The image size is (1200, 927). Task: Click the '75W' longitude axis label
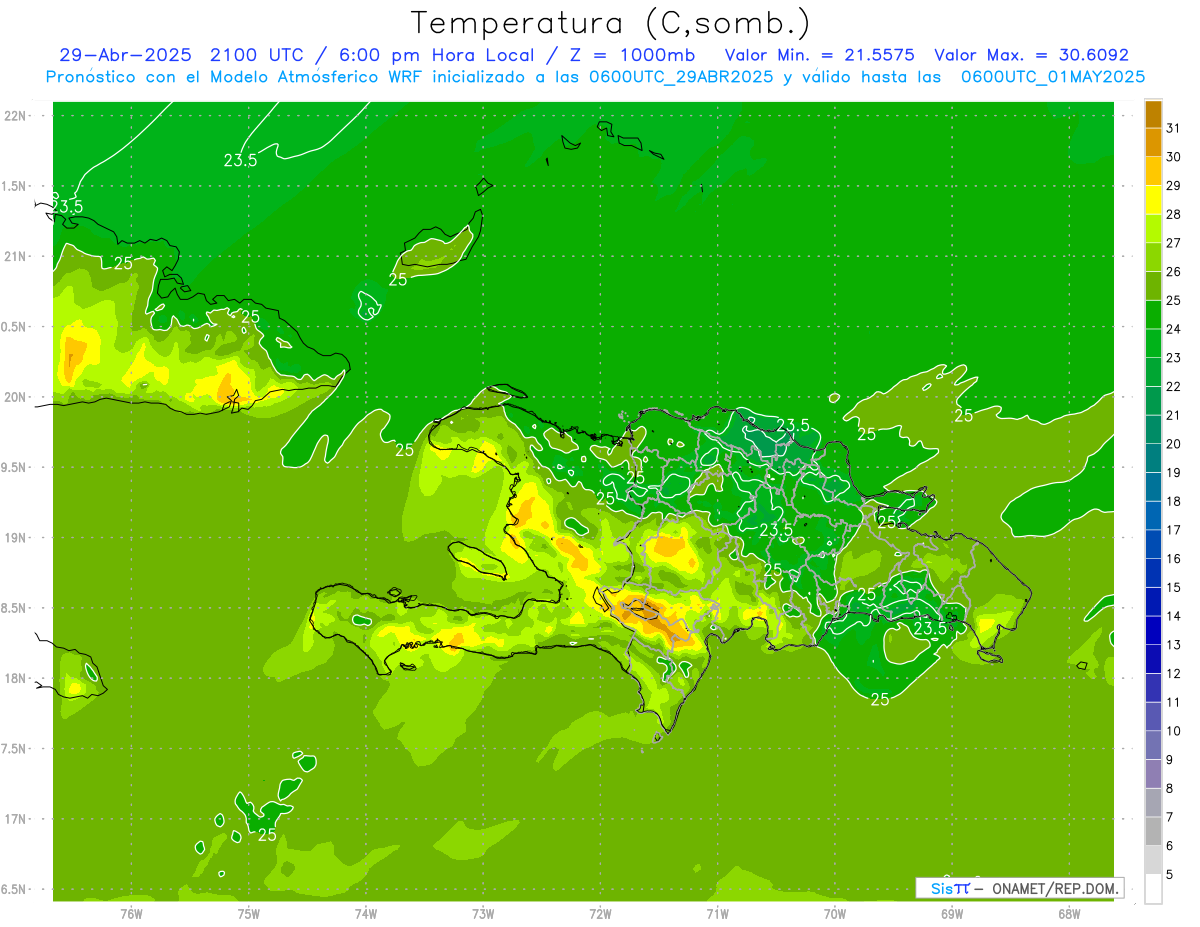(x=249, y=913)
